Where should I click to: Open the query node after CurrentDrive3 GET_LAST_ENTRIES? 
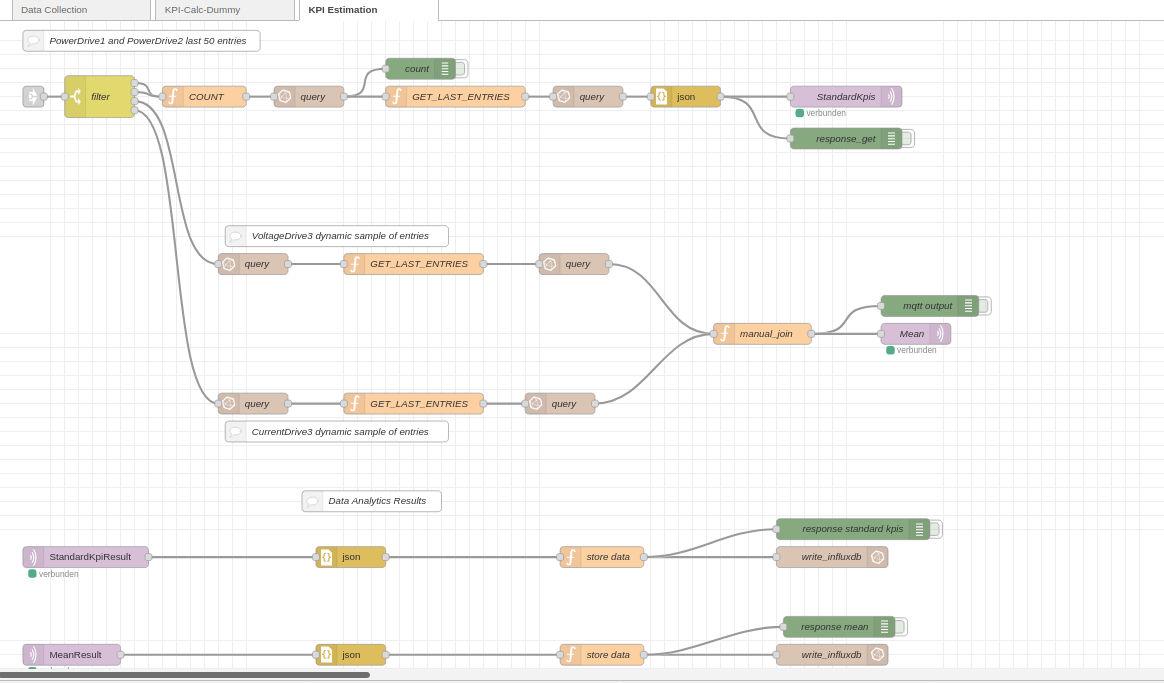click(x=560, y=403)
